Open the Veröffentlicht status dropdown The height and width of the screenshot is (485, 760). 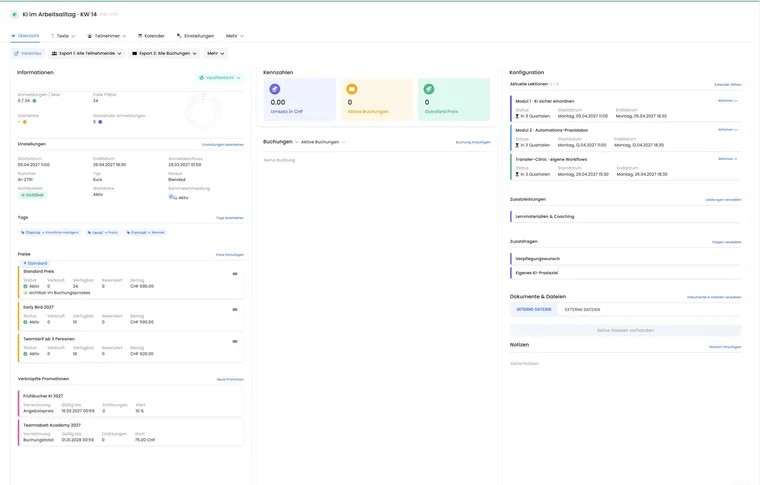pyautogui.click(x=220, y=78)
